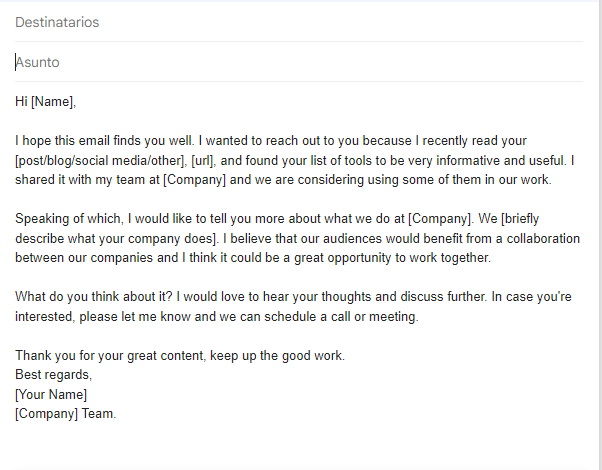Click the vertical scrollbar at right edge
The height and width of the screenshot is (470, 602).
click(x=599, y=235)
